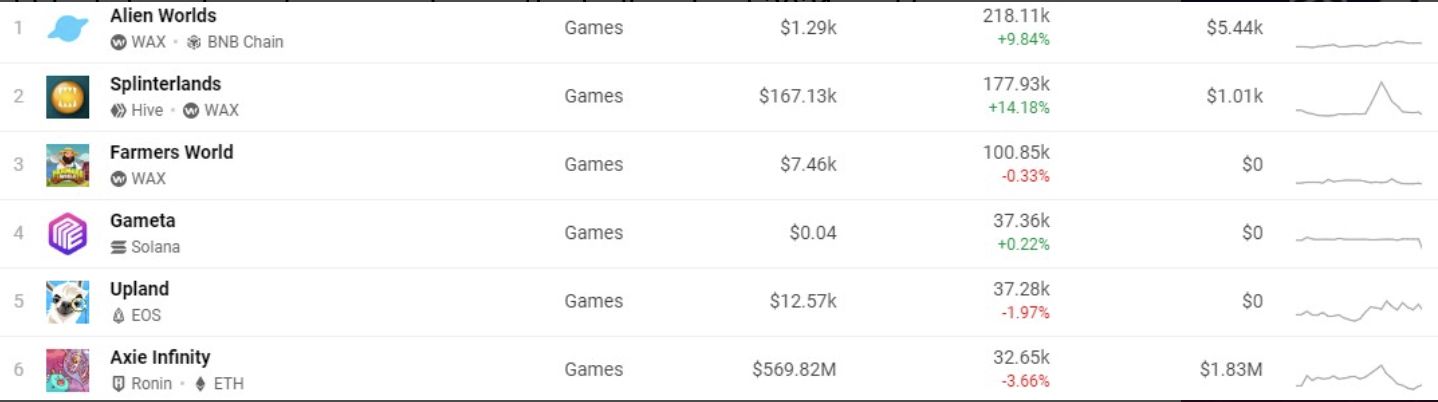The width and height of the screenshot is (1438, 402).
Task: Click the Upland llama logo icon
Action: [67, 302]
